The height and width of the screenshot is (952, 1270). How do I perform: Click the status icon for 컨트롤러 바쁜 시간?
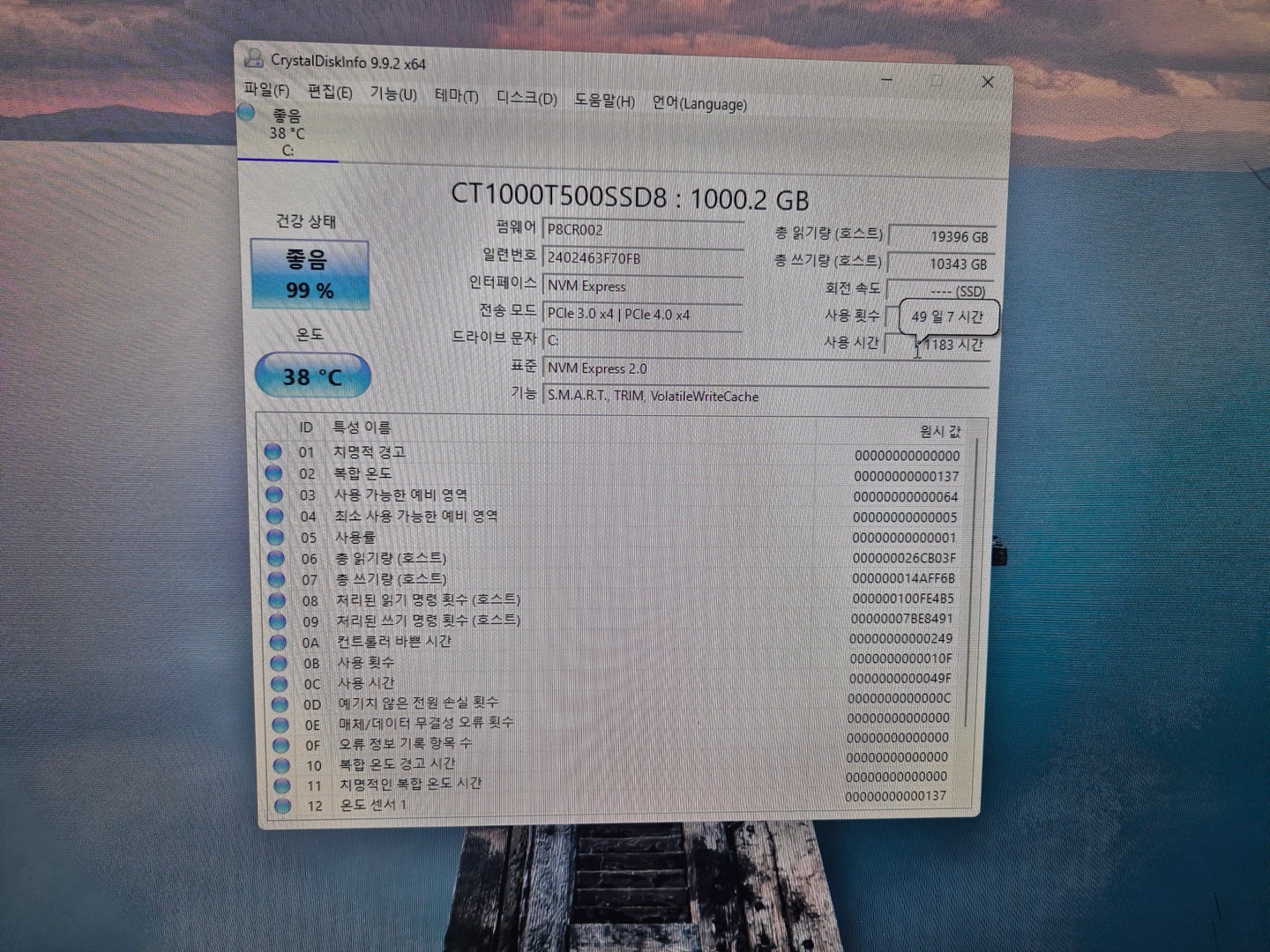tap(278, 642)
